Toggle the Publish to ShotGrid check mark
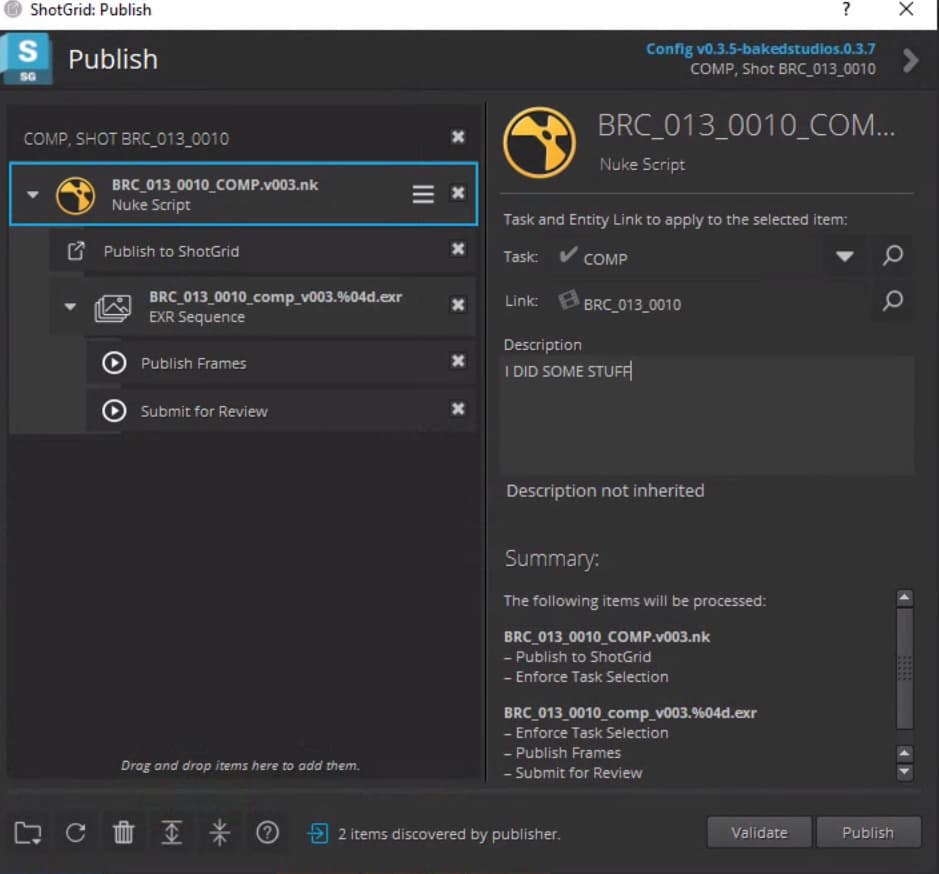 [x=458, y=249]
